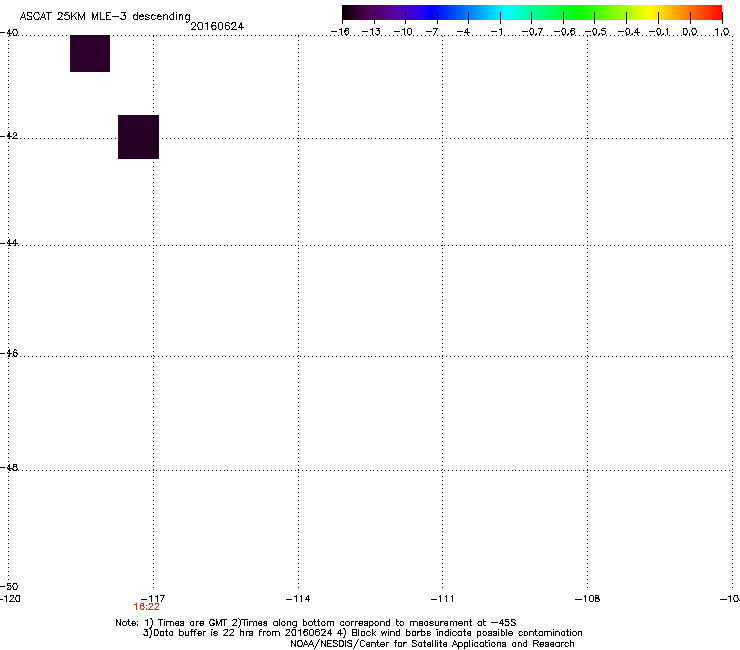Click the -108 longitude axis label

click(x=587, y=599)
